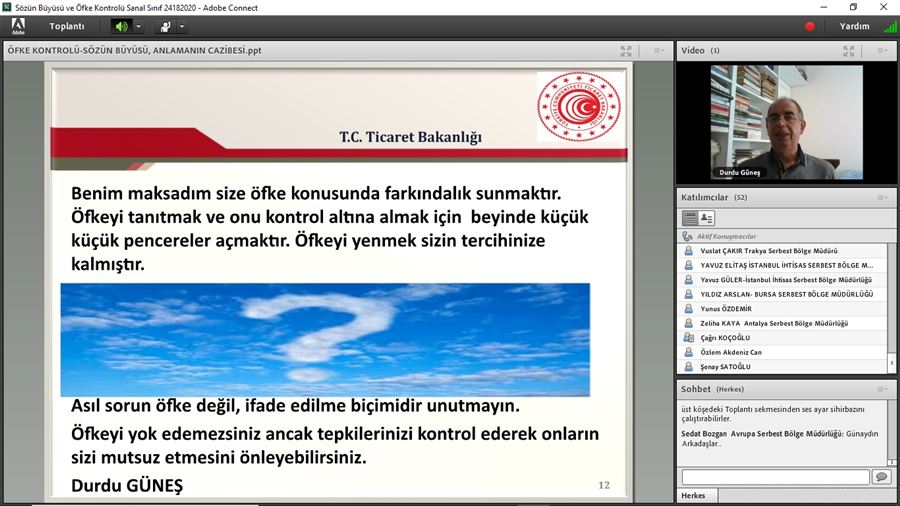Send chat message with speech bubble button

pyautogui.click(x=881, y=477)
